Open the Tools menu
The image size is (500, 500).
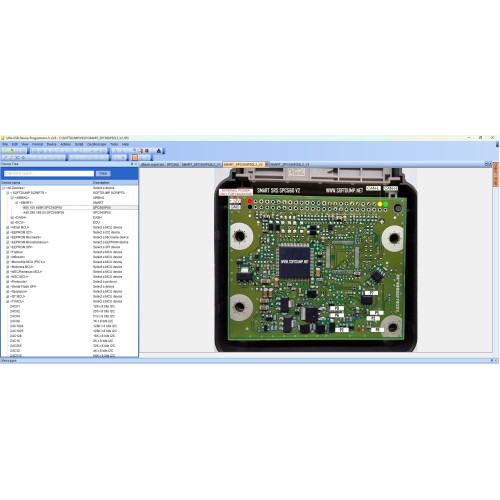(x=114, y=144)
